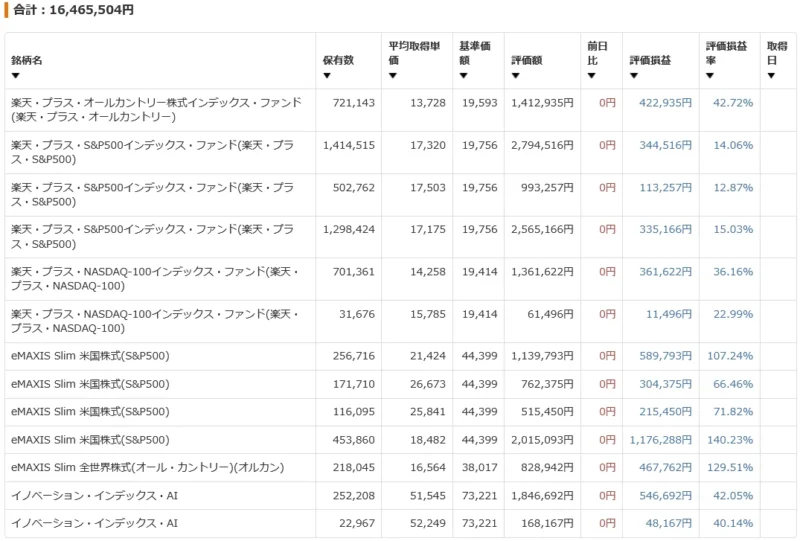Select 楽天・プラス・オールカントリー fund name

pyautogui.click(x=156, y=110)
